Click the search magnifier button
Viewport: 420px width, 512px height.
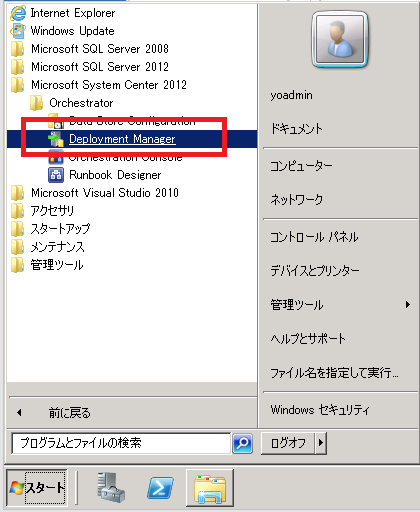tap(242, 443)
